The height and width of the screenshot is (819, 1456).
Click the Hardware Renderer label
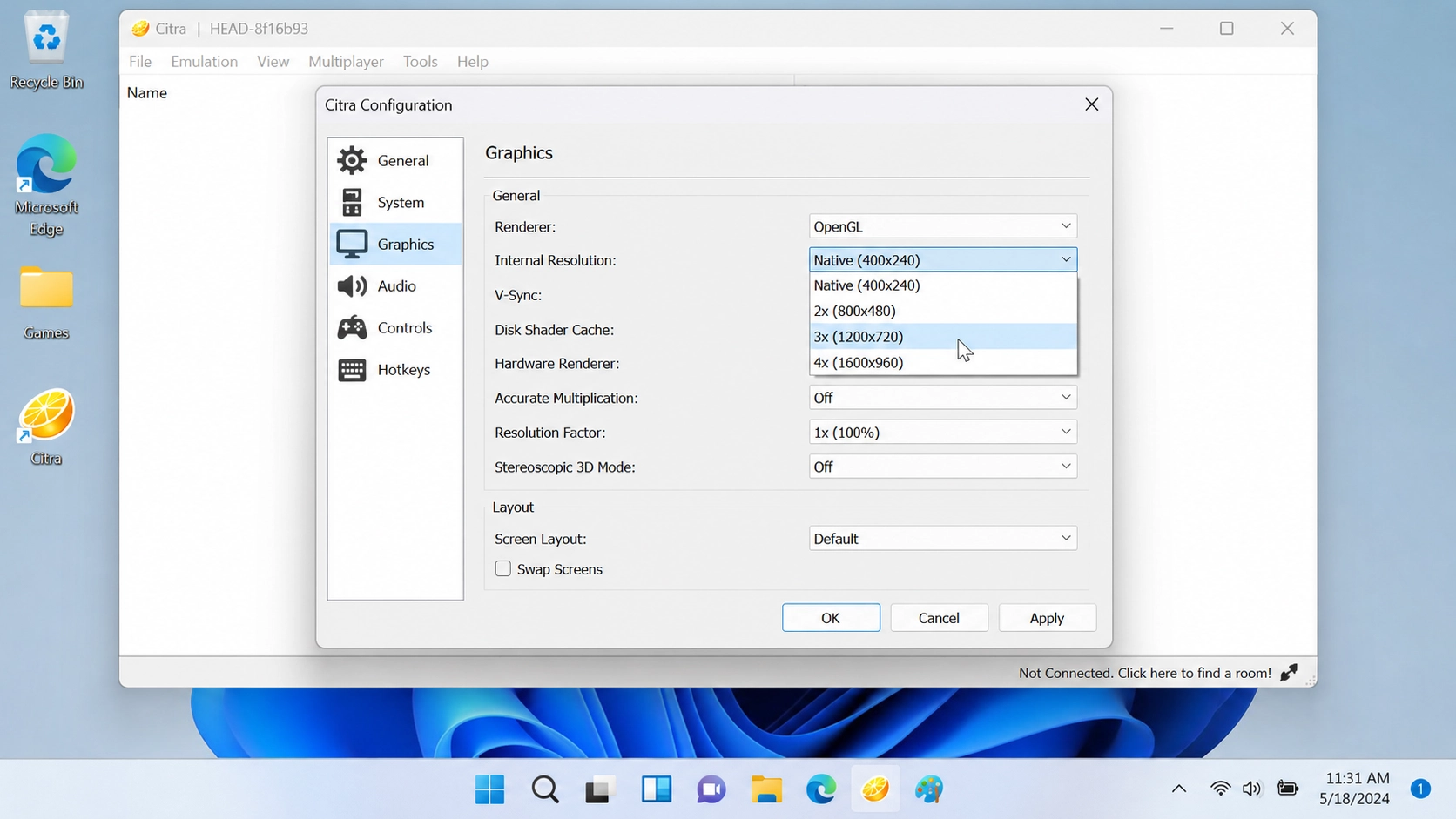point(556,364)
